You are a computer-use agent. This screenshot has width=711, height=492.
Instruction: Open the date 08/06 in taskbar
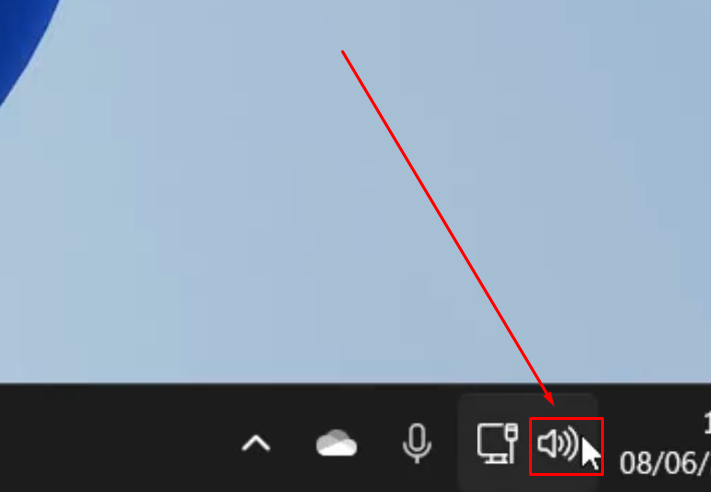coord(665,463)
